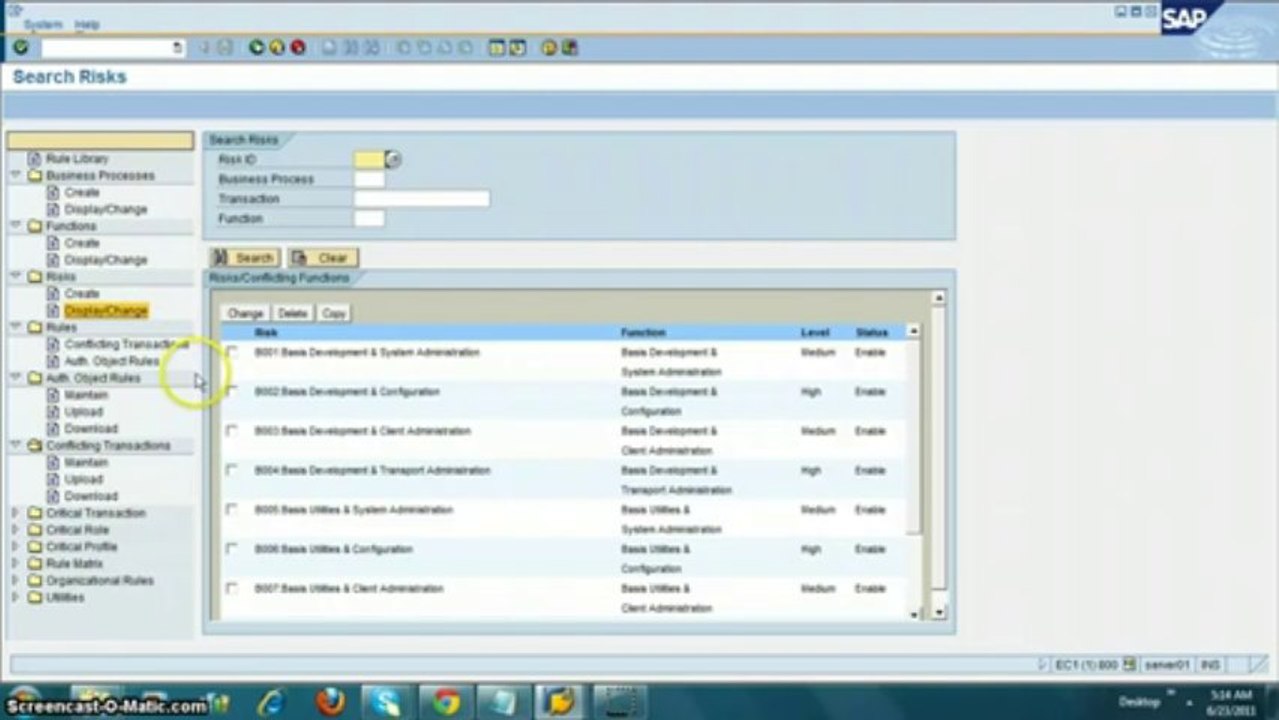Click the Clear button
The width and height of the screenshot is (1279, 720).
pos(323,258)
